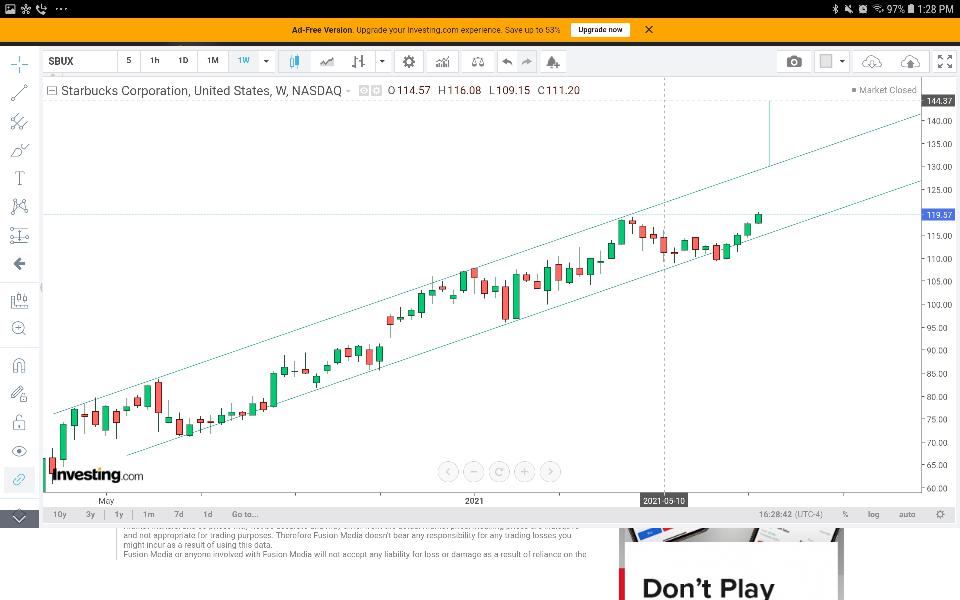This screenshot has height=600, width=960.
Task: Open the compare symbols scale icon
Action: (478, 61)
